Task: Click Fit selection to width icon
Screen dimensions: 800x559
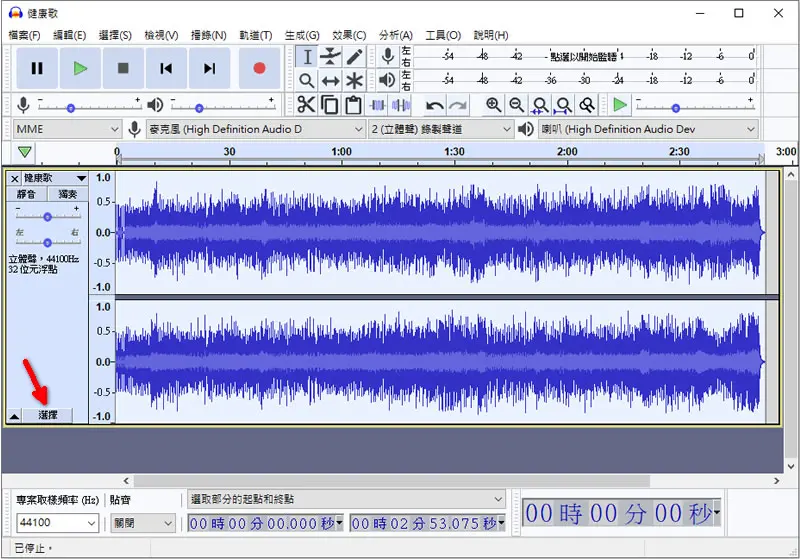Action: pos(540,105)
